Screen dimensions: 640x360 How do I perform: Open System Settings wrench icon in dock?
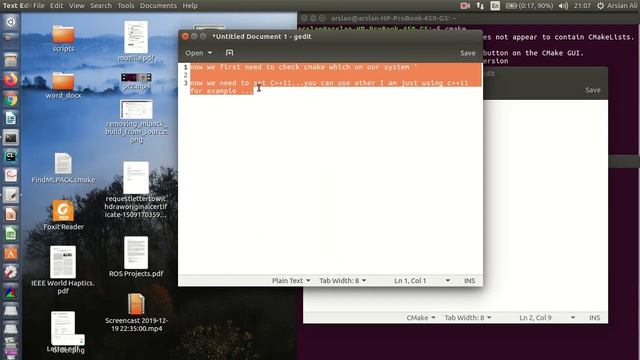[11, 272]
